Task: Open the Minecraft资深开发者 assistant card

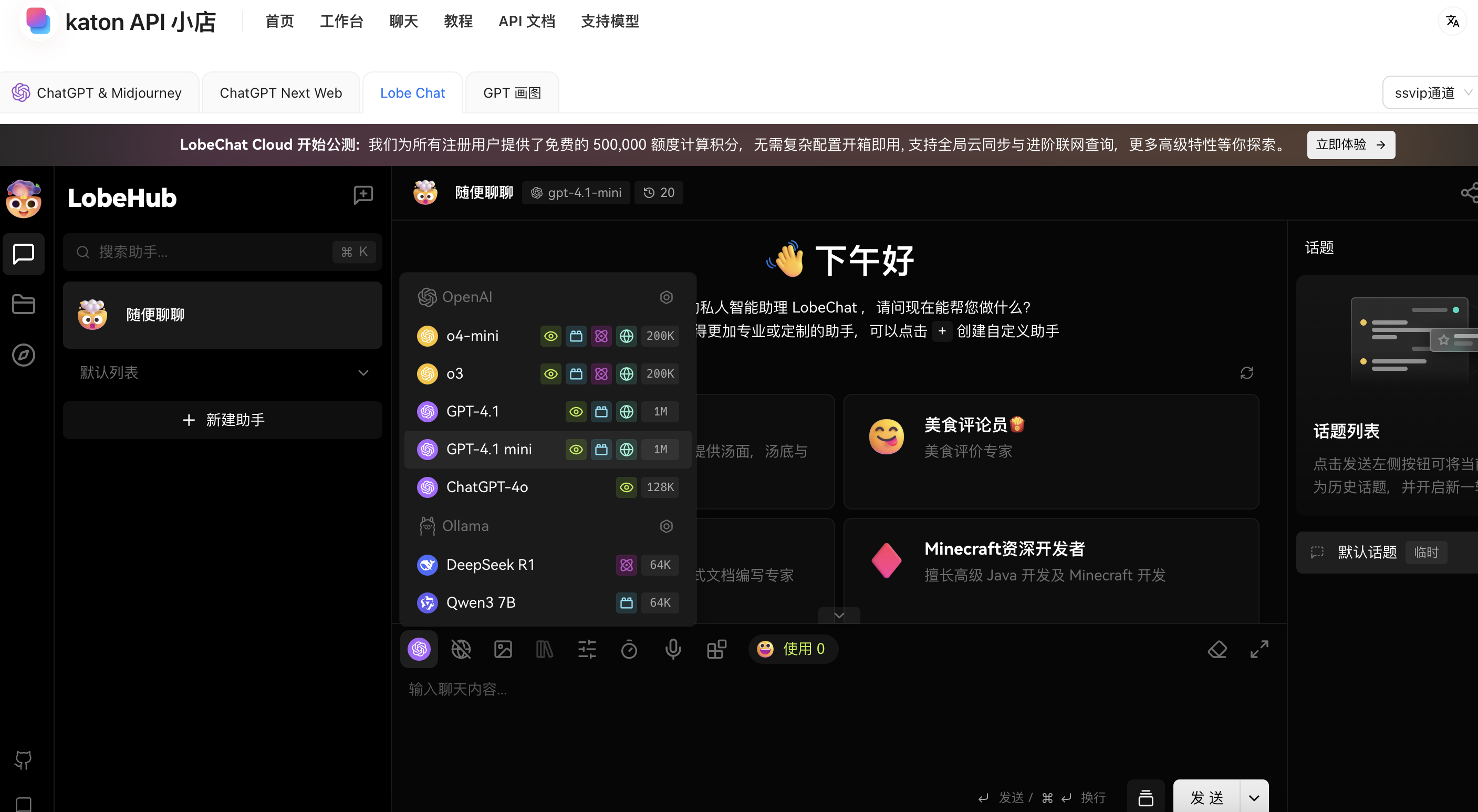Action: click(1051, 570)
